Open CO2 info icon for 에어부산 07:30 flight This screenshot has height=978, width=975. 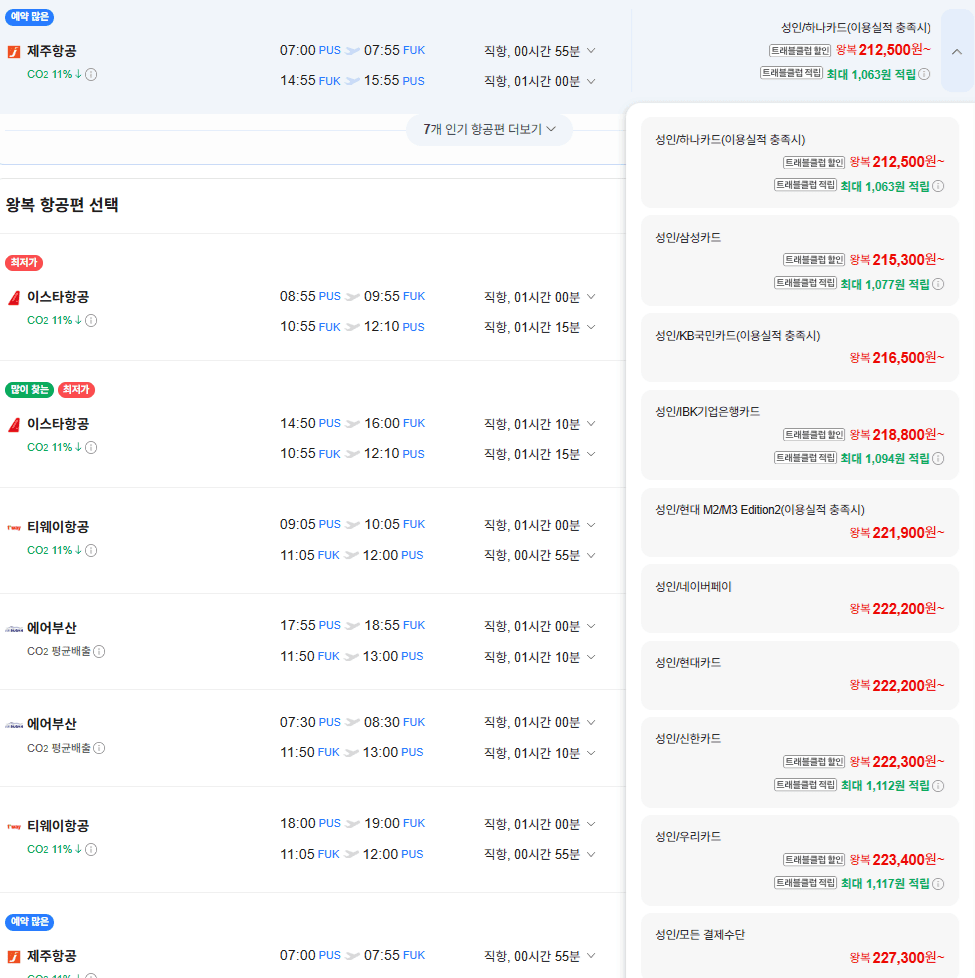pyautogui.click(x=99, y=748)
